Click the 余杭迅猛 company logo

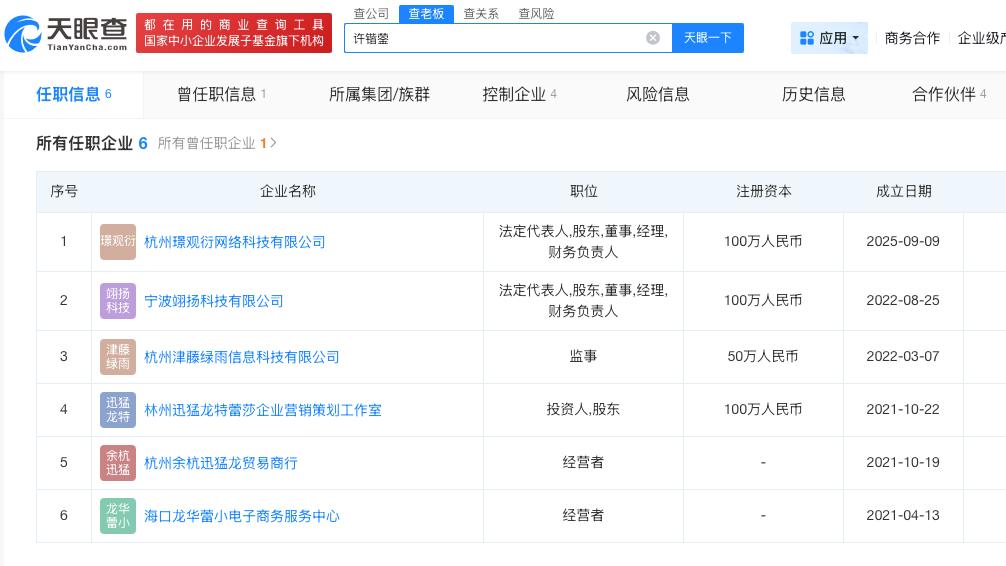pyautogui.click(x=118, y=463)
